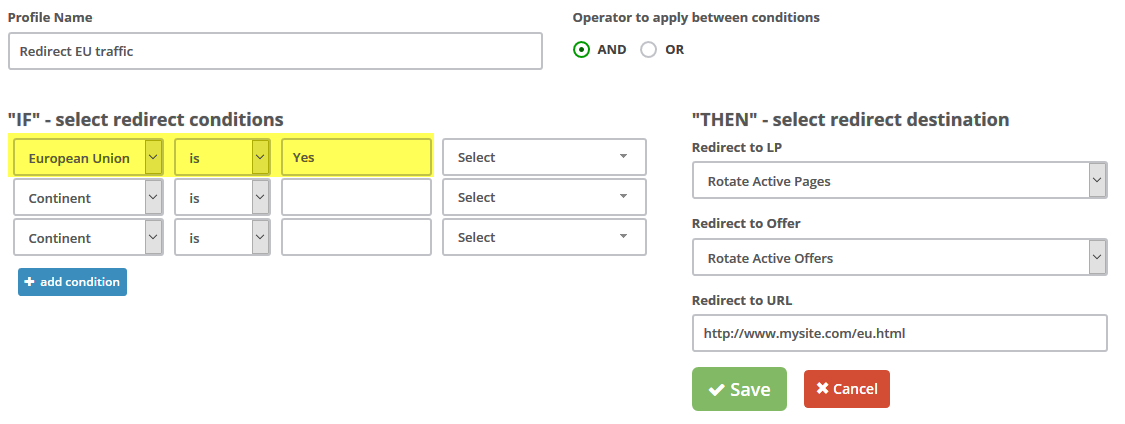Open the third row Select dropdown
The image size is (1125, 424).
pos(544,238)
